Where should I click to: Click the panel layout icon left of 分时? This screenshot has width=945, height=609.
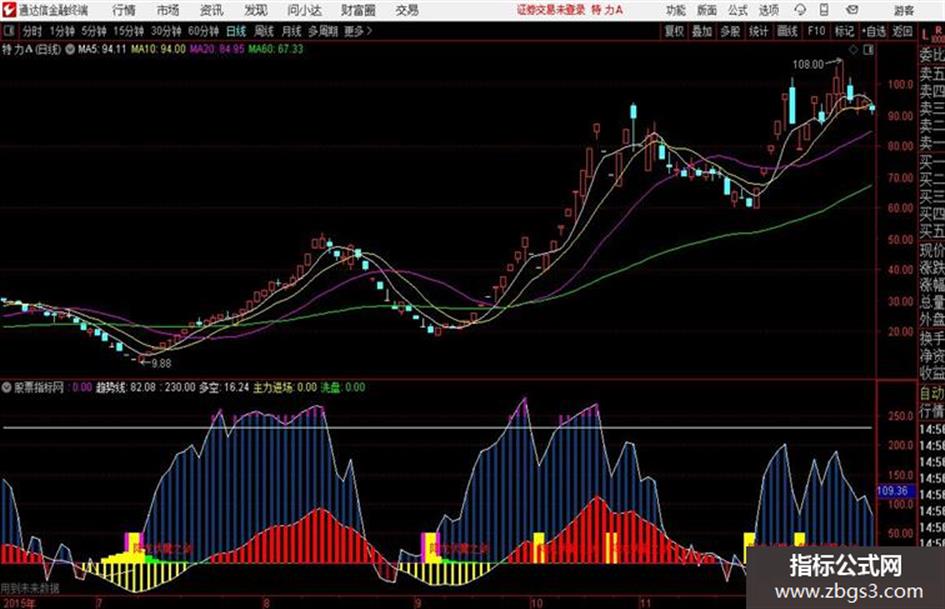[x=8, y=31]
